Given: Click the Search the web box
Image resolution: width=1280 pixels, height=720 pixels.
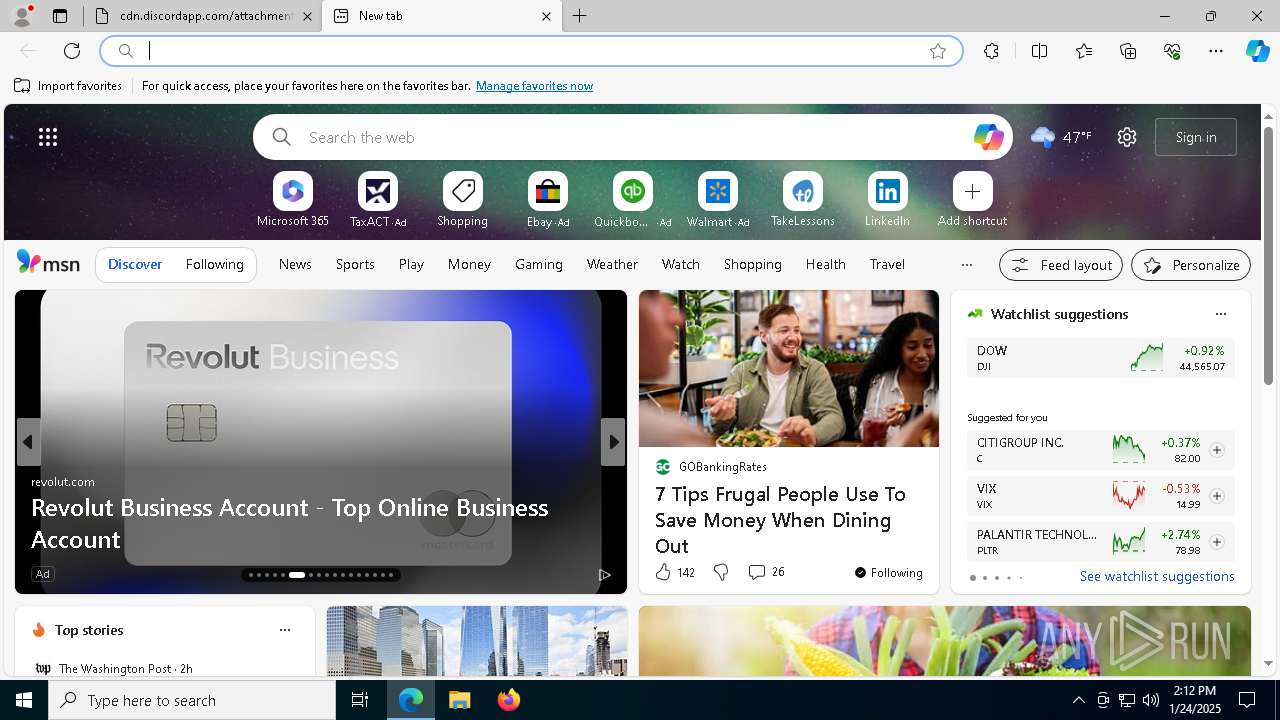Looking at the screenshot, I should tap(630, 137).
